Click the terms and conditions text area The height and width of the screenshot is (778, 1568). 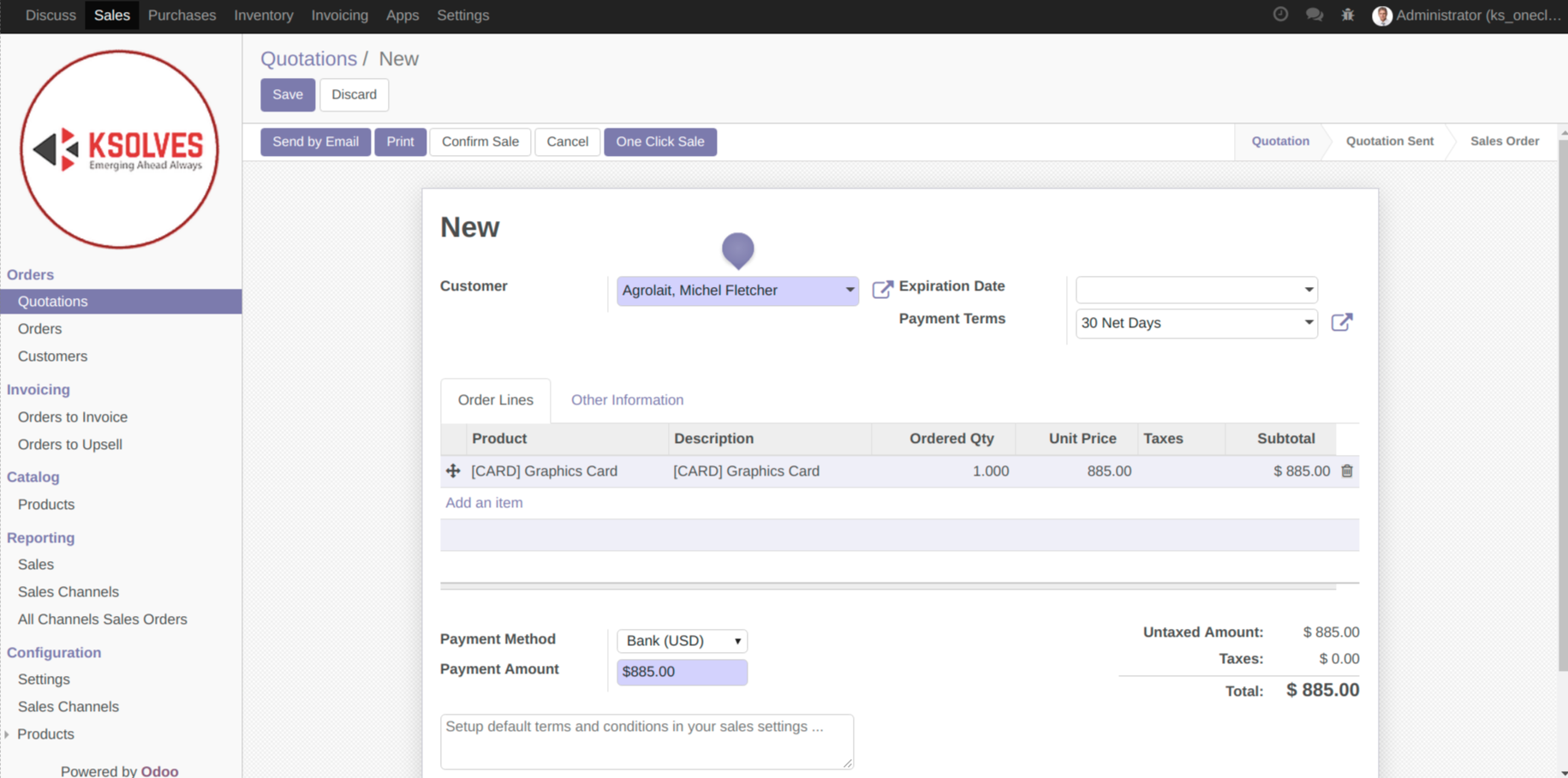pos(647,741)
